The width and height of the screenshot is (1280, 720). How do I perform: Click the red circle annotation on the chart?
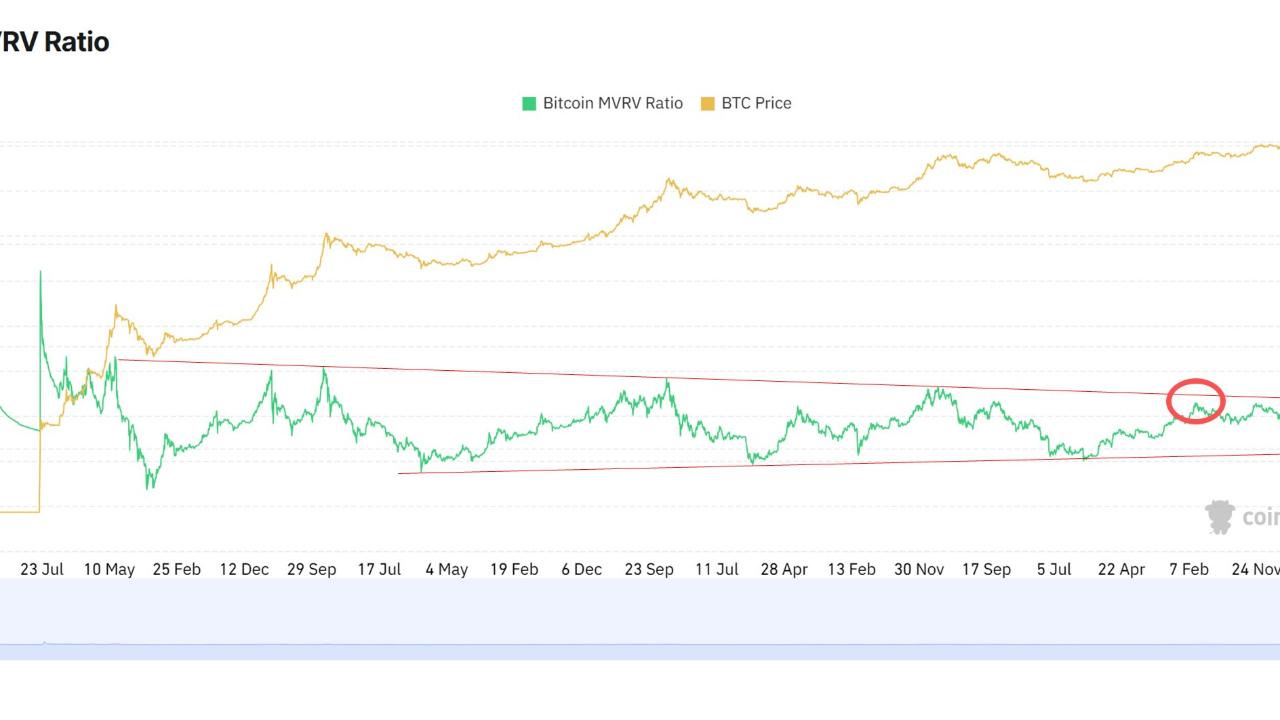tap(1196, 402)
